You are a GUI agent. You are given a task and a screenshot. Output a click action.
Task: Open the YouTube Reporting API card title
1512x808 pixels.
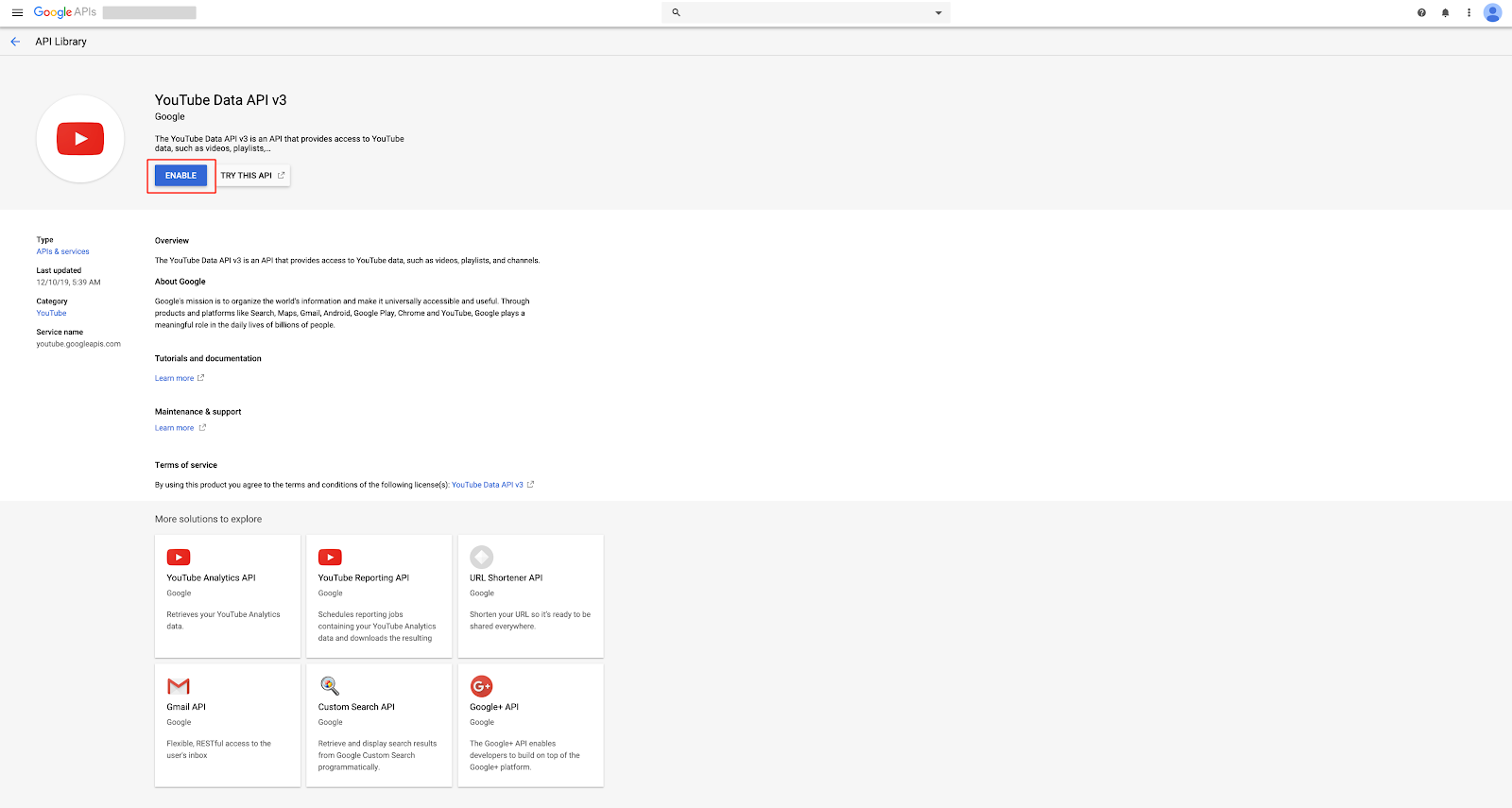(x=364, y=577)
